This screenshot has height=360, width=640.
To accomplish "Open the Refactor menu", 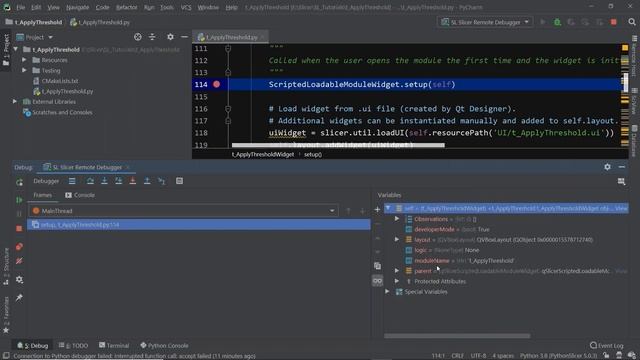I will (x=127, y=7).
